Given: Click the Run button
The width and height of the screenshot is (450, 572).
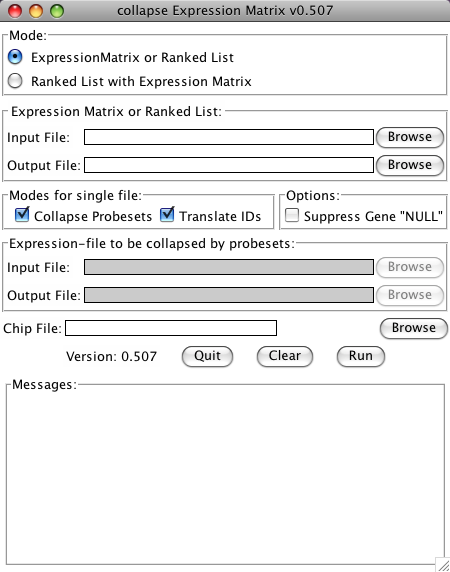Looking at the screenshot, I should click(361, 356).
